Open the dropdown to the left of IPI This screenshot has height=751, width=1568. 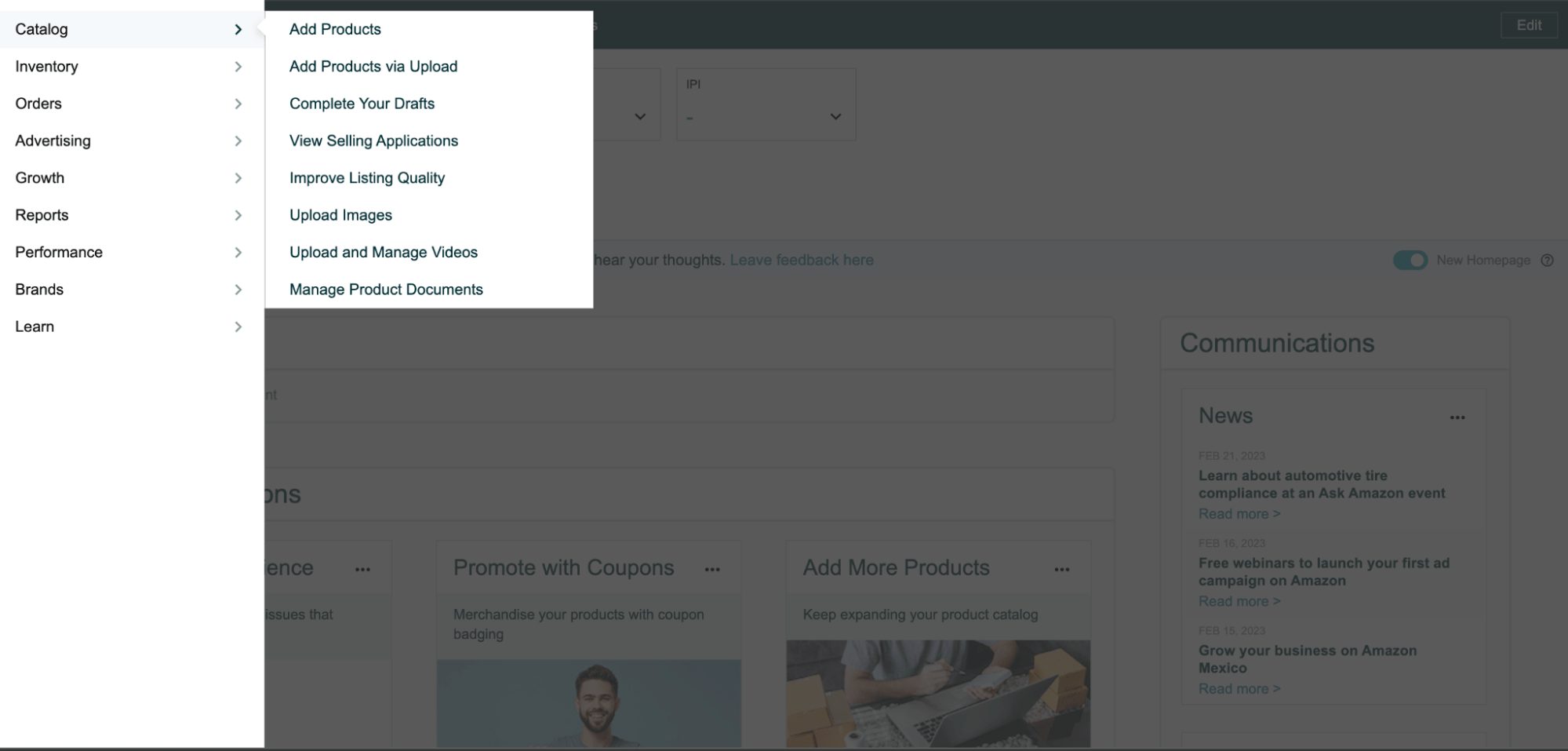pyautogui.click(x=639, y=115)
